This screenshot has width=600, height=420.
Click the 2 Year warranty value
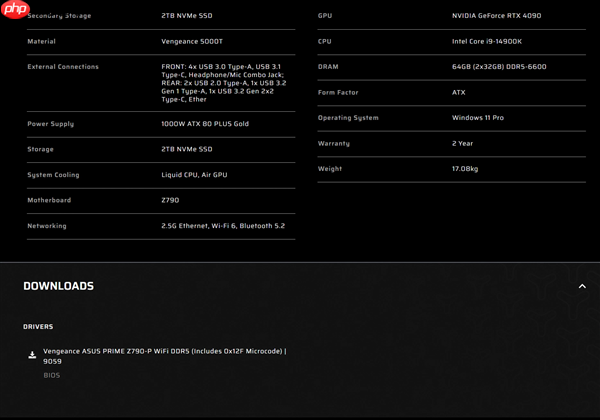point(462,143)
